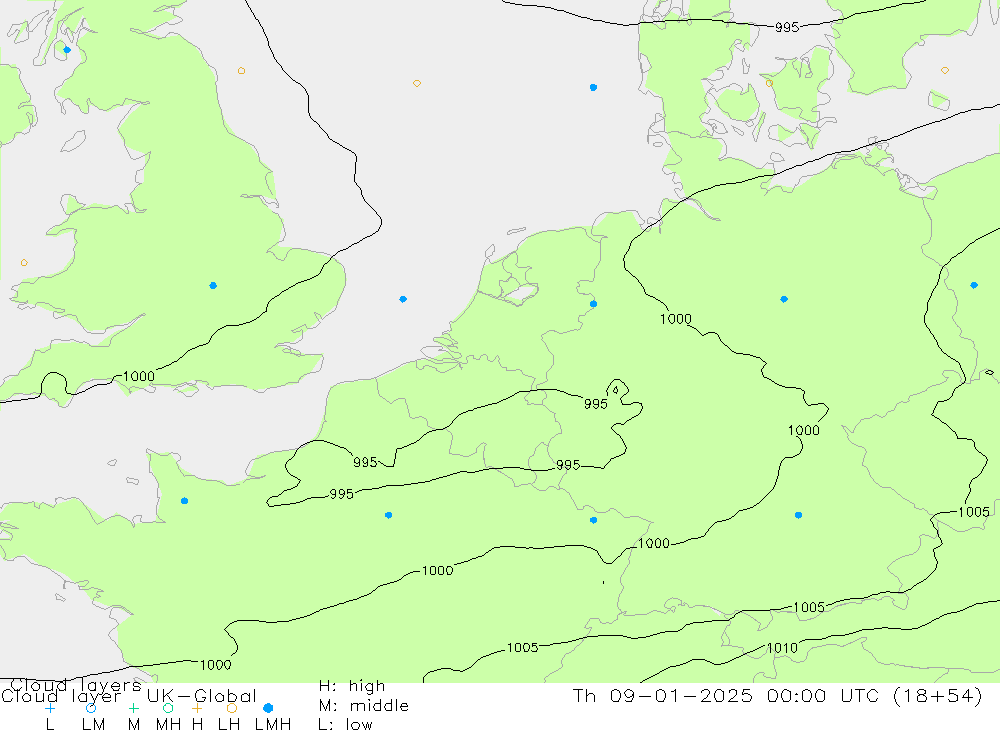Select the blue cloud dot over southern Germany
Viewport: 1000px width, 733px height.
pyautogui.click(x=798, y=515)
